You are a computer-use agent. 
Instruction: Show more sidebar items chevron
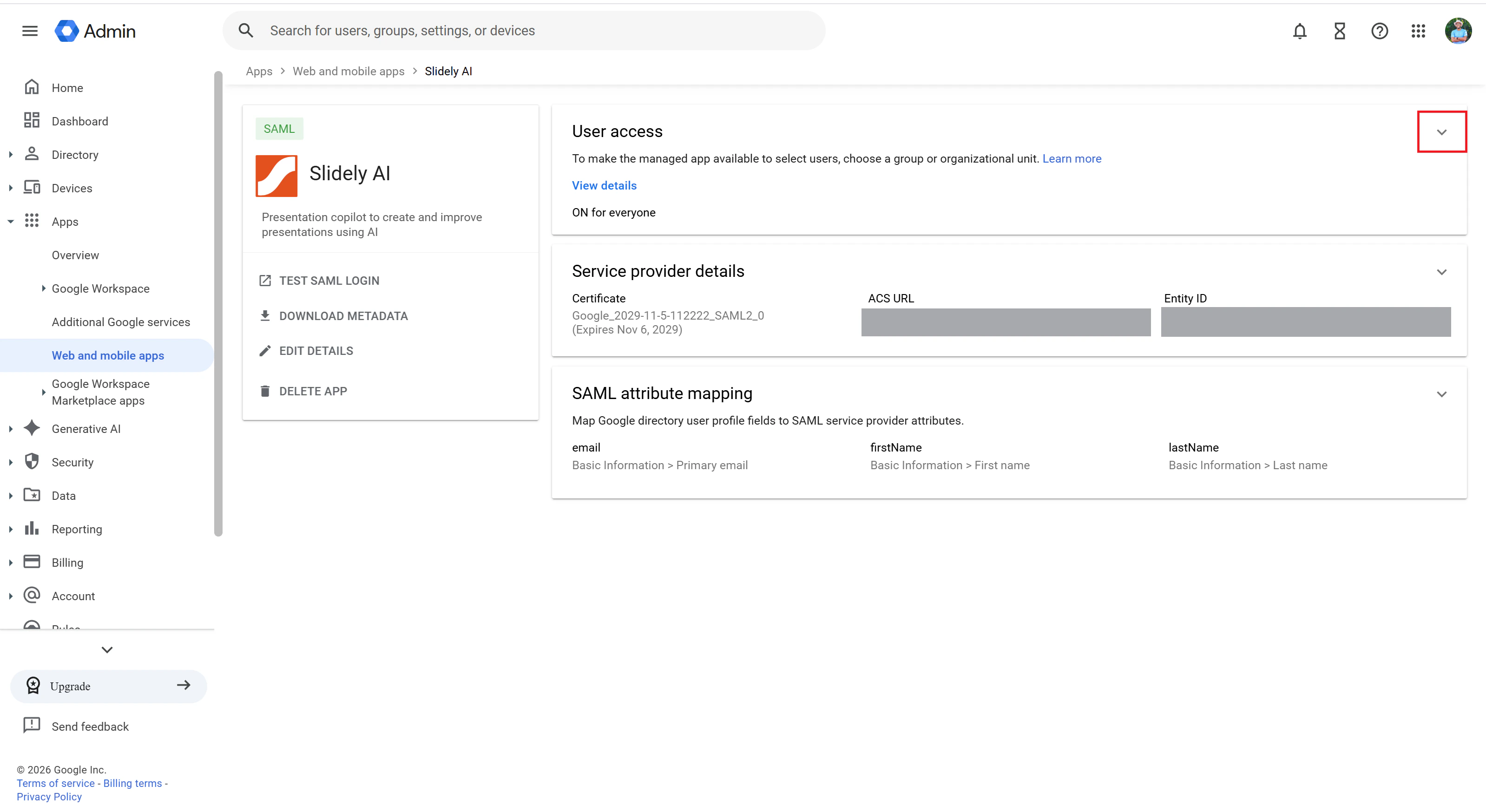(x=107, y=650)
